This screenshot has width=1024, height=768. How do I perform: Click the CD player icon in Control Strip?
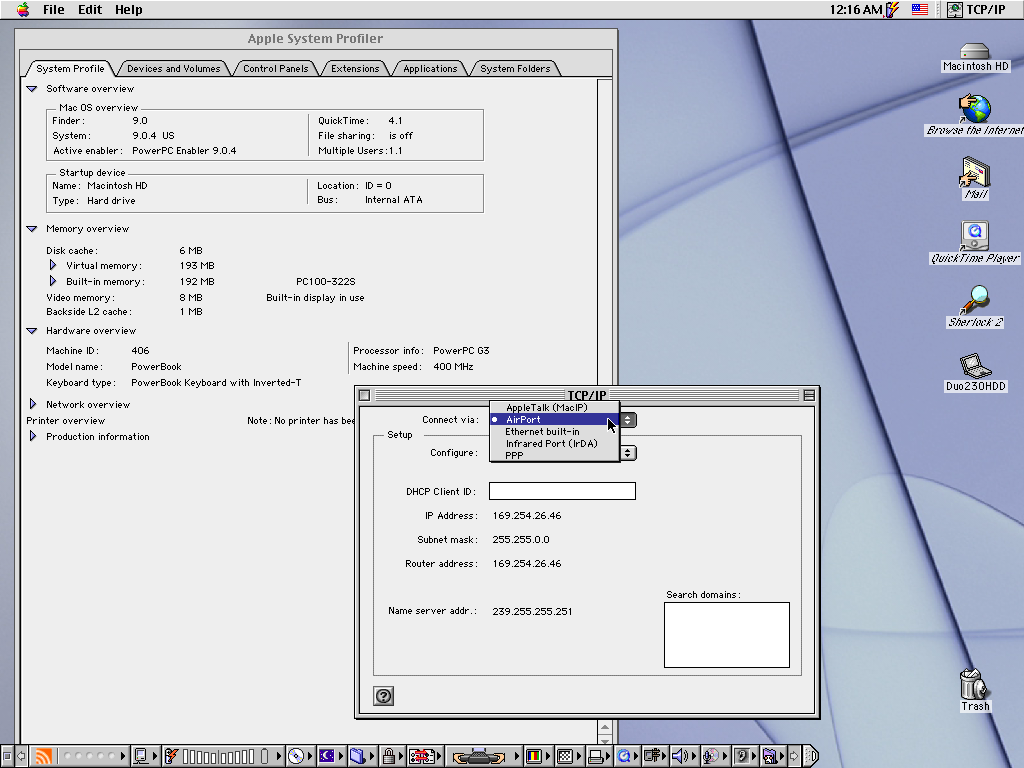(296, 756)
